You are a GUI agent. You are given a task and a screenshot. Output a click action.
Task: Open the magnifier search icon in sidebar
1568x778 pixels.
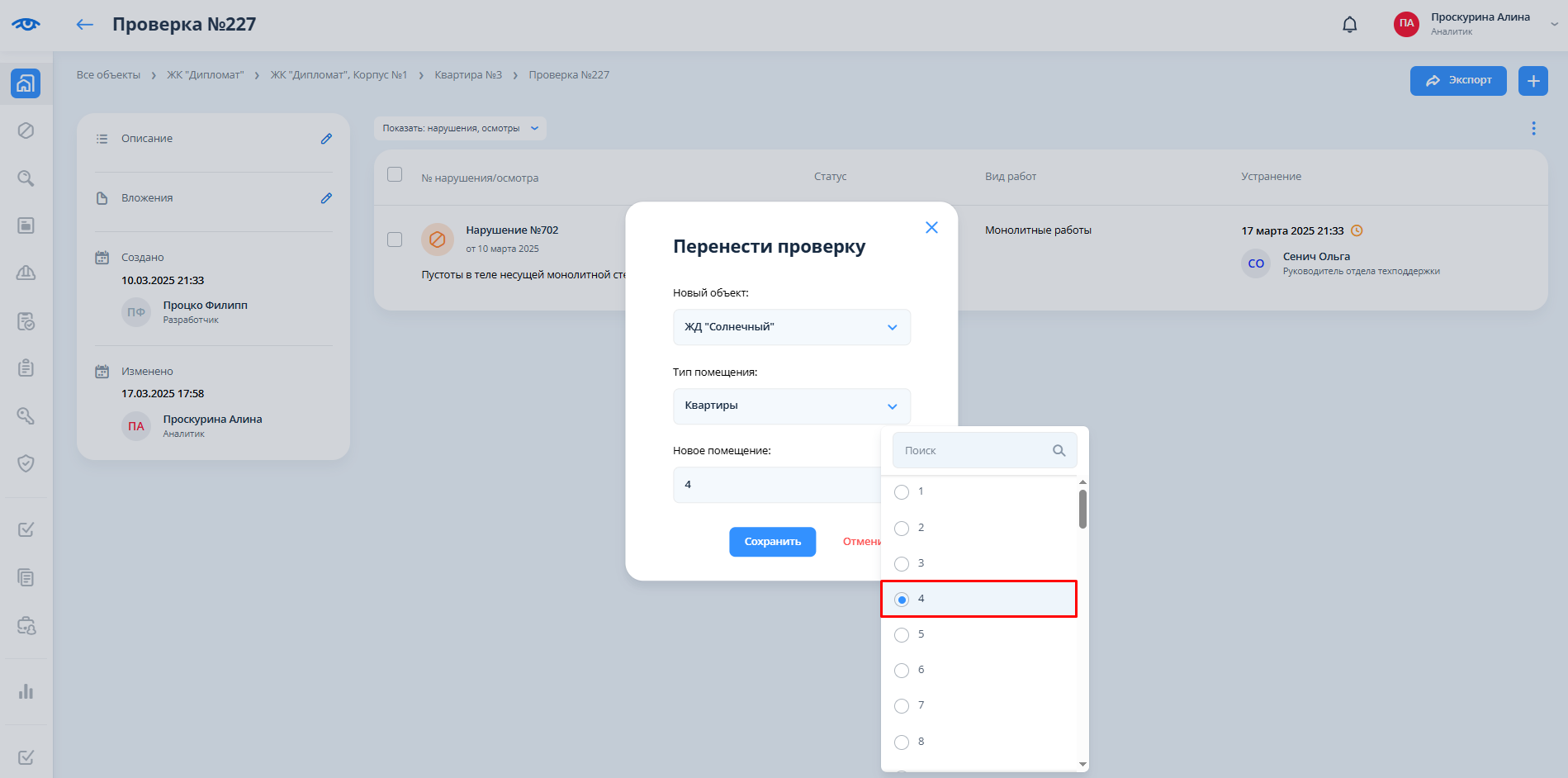26,178
